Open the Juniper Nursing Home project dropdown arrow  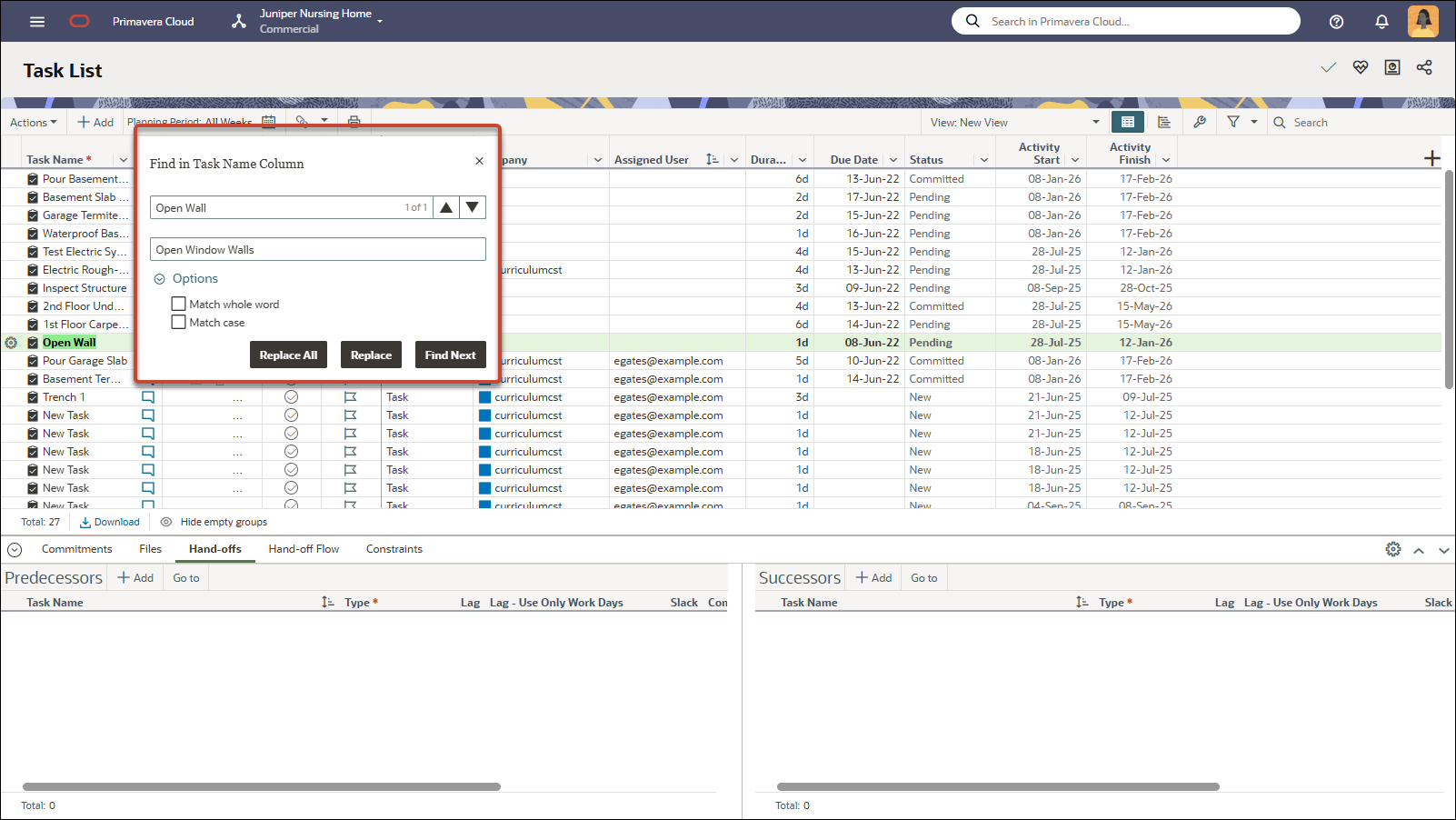(380, 21)
